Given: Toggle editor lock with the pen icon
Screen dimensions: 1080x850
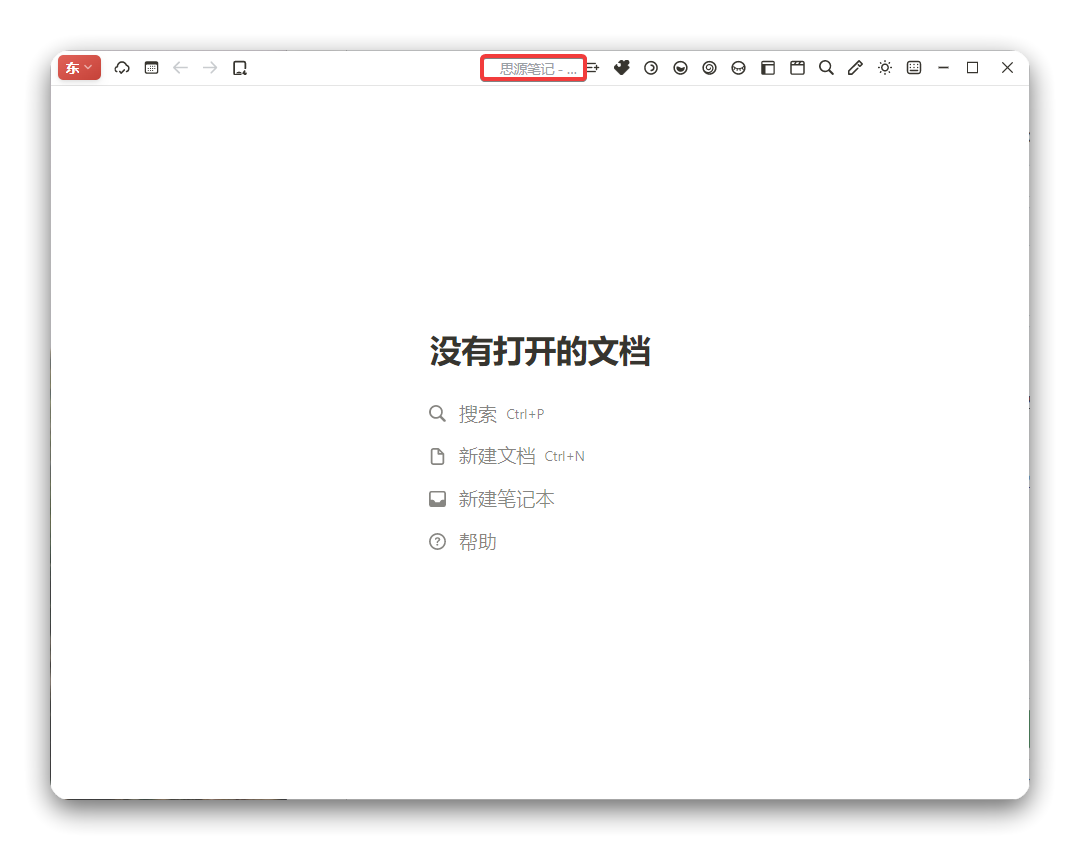Looking at the screenshot, I should pos(855,67).
